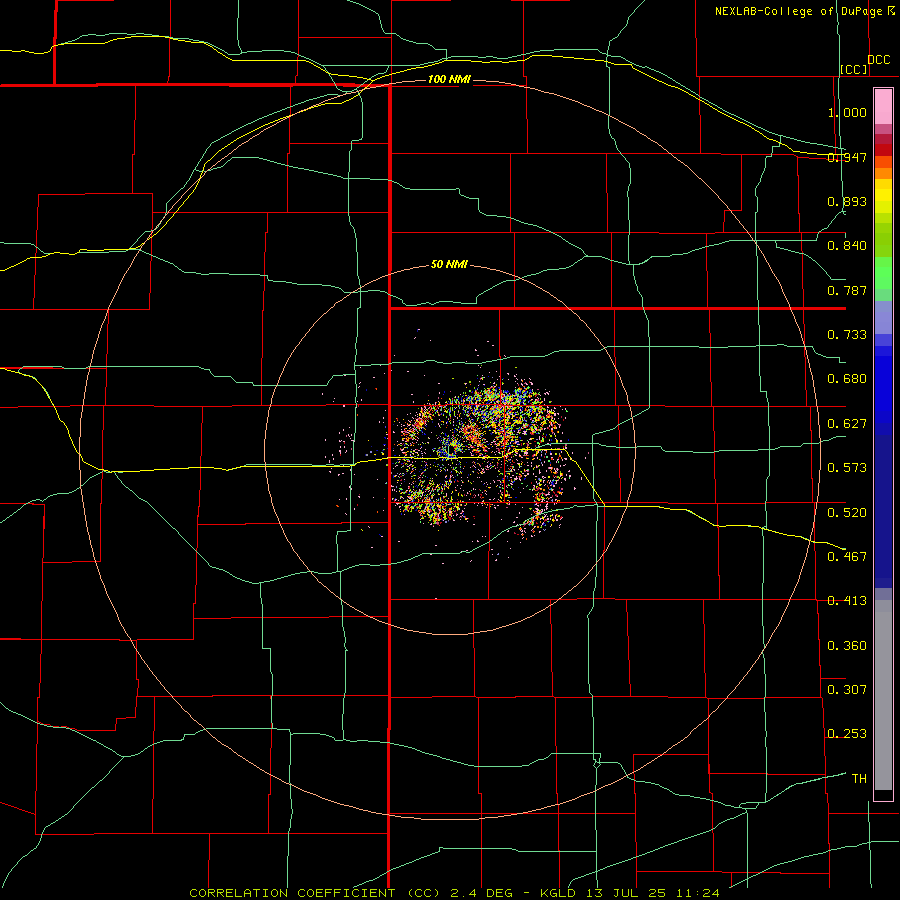
Task: Select the 0.947 scale value
Action: [x=847, y=157]
